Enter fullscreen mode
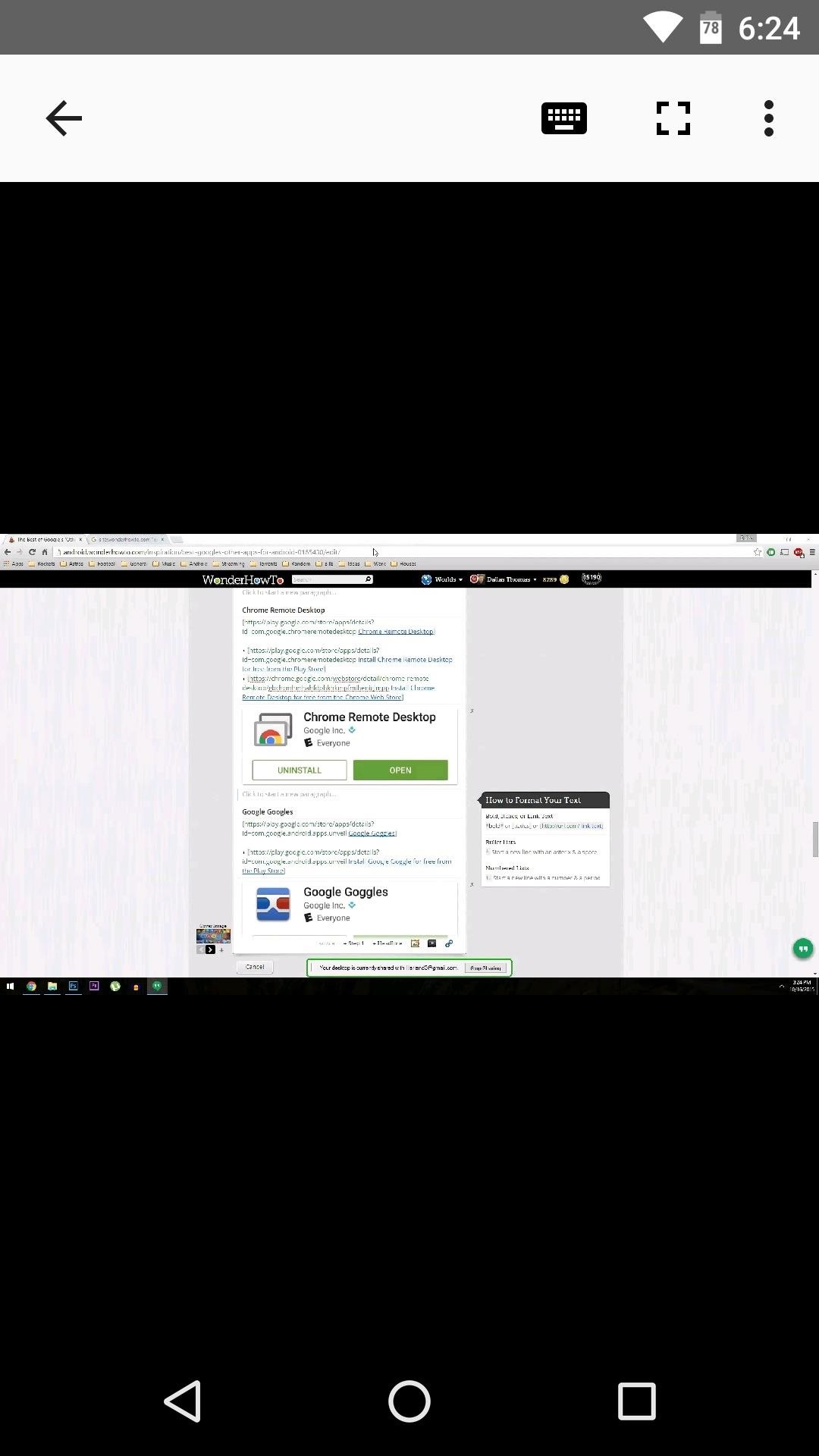Screen dimensions: 819x1456 point(673,118)
